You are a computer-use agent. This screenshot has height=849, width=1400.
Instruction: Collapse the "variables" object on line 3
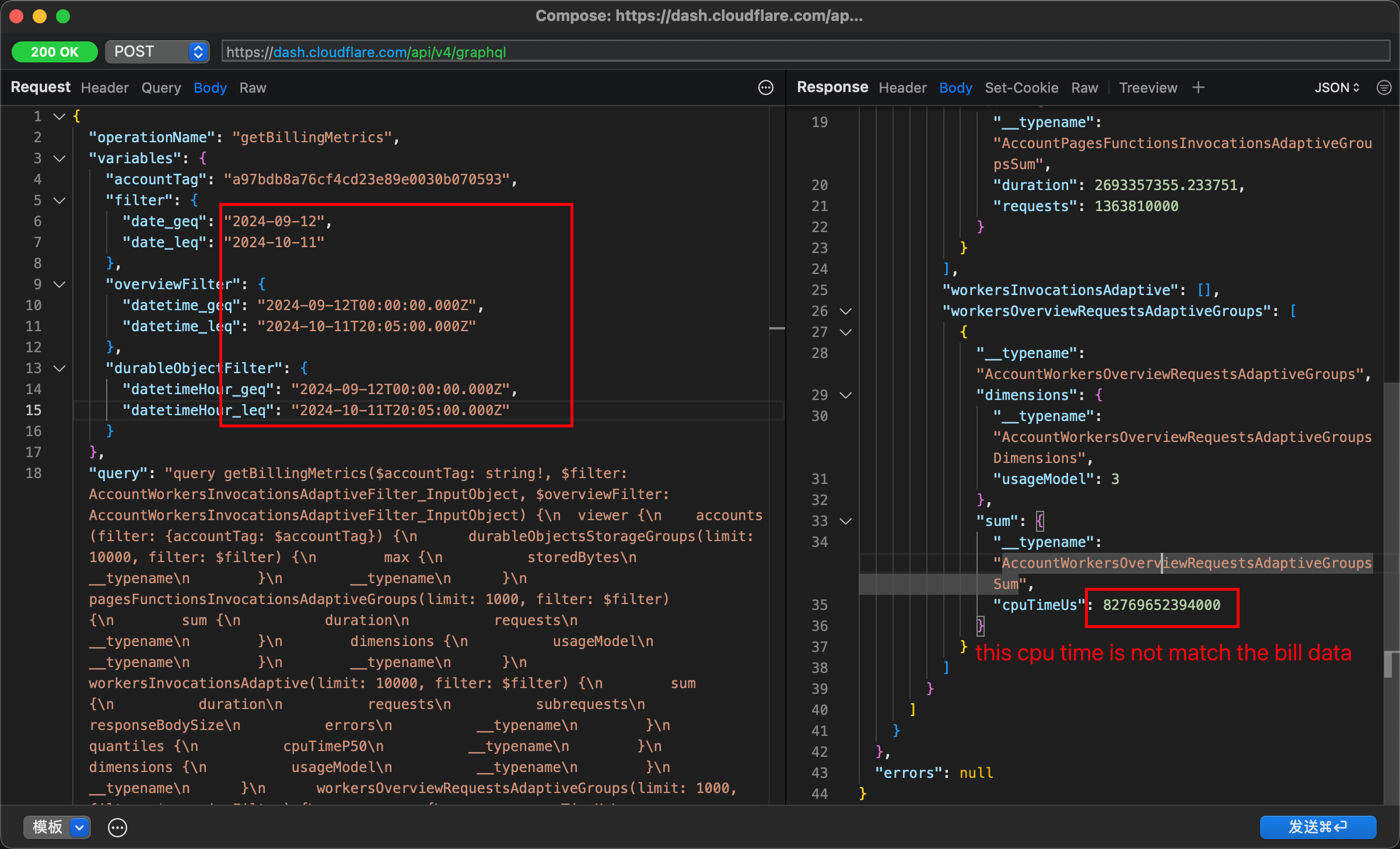click(59, 158)
